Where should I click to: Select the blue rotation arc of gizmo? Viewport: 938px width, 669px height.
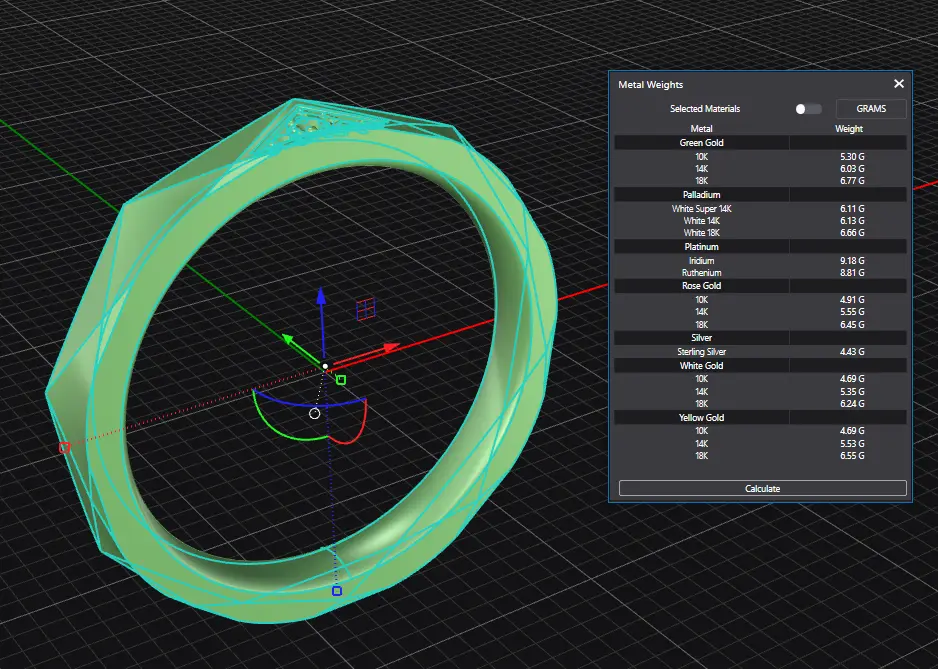click(x=310, y=401)
